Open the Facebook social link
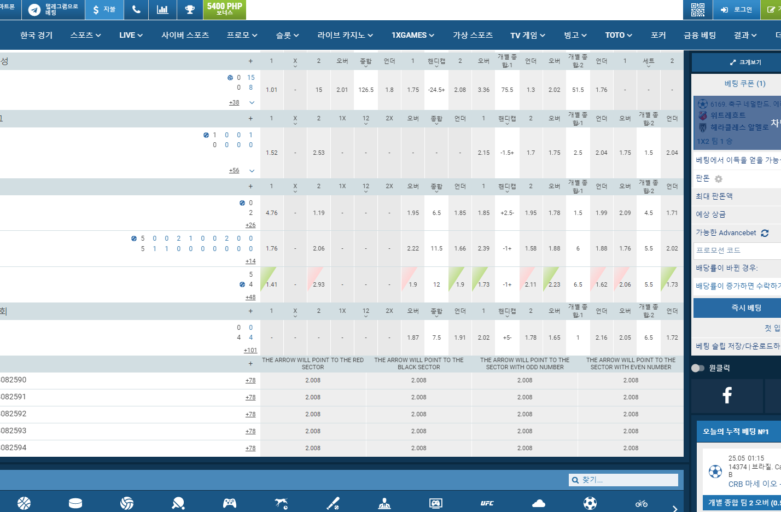This screenshot has width=781, height=512. pyautogui.click(x=727, y=395)
